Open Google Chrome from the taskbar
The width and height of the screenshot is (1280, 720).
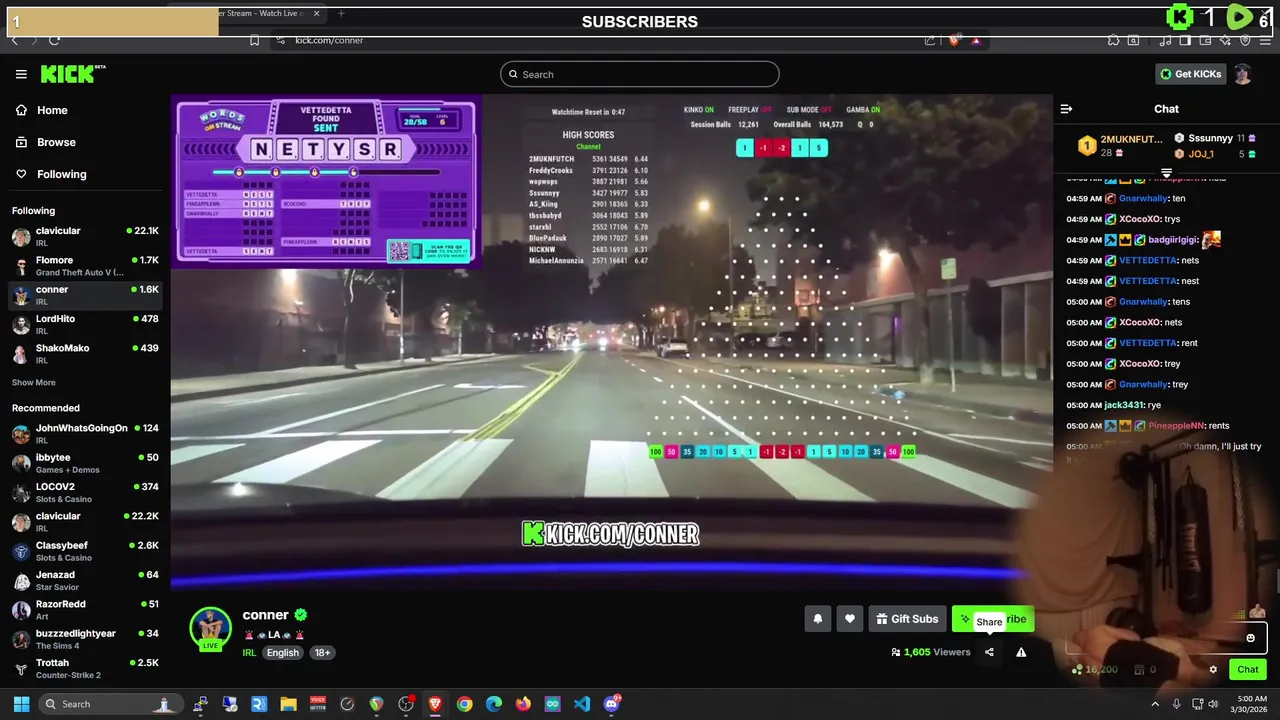(464, 704)
